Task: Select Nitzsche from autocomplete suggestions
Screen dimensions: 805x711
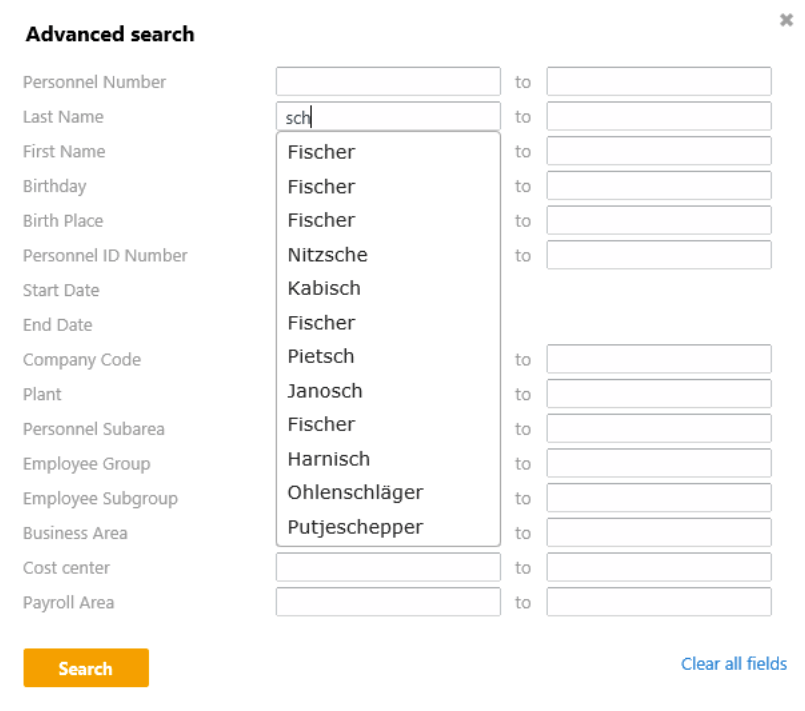Action: (328, 255)
